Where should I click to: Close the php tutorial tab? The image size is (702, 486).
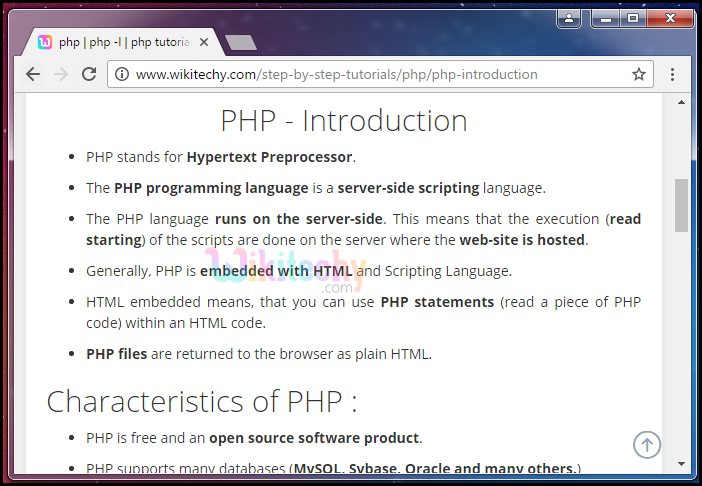[202, 42]
